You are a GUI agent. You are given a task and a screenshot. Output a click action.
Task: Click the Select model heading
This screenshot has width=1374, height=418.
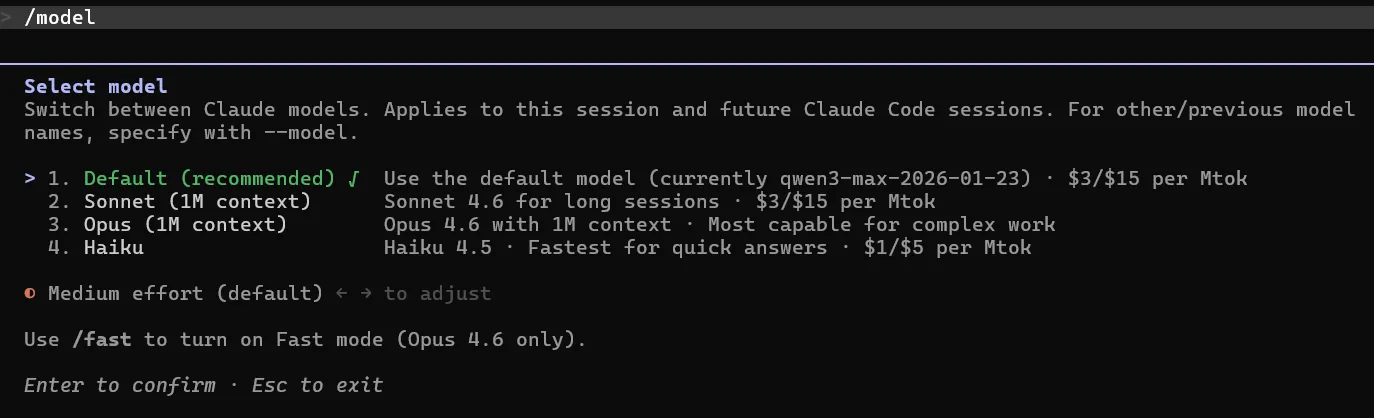pos(95,87)
